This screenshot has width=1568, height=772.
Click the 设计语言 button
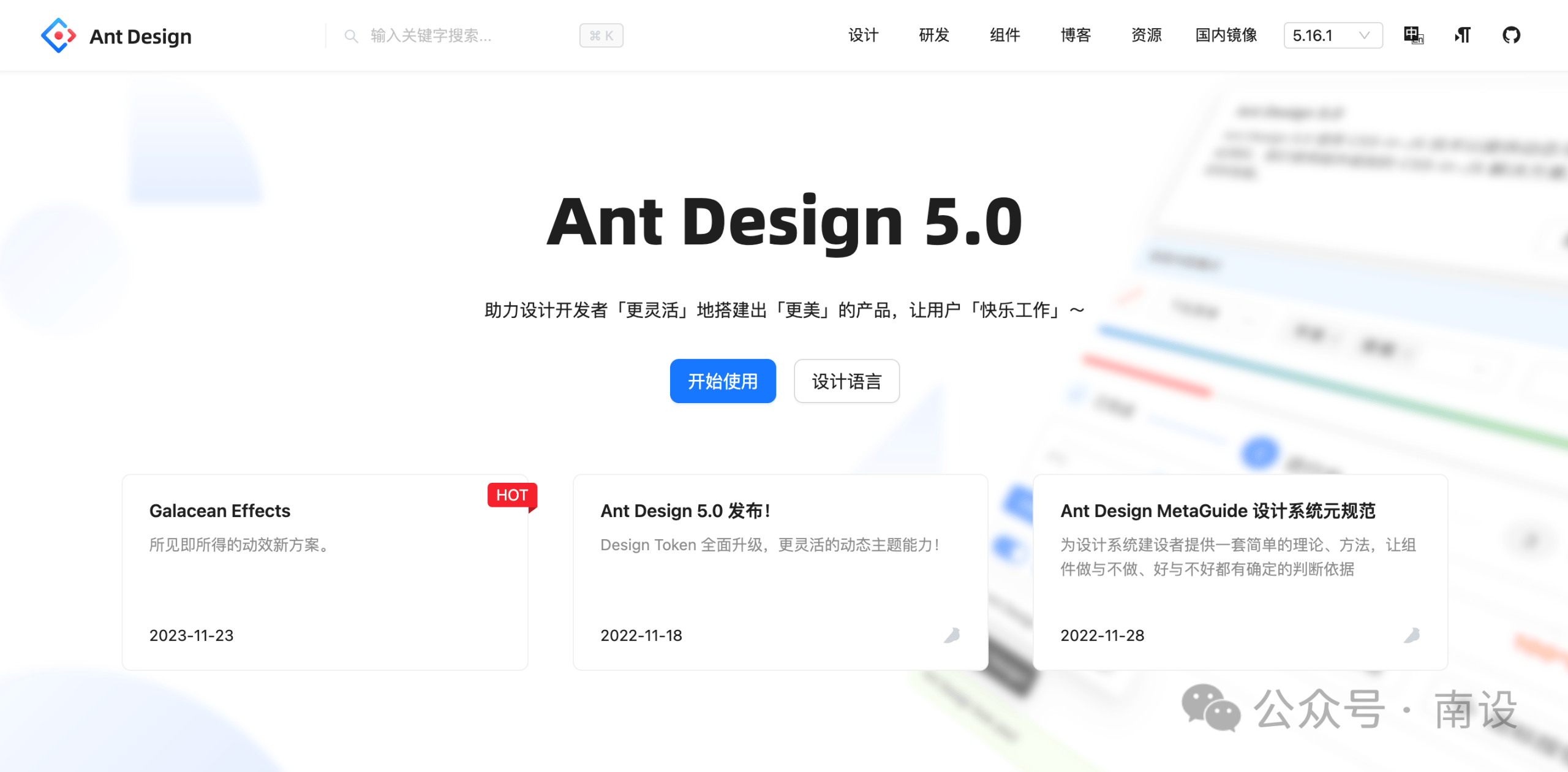846,381
